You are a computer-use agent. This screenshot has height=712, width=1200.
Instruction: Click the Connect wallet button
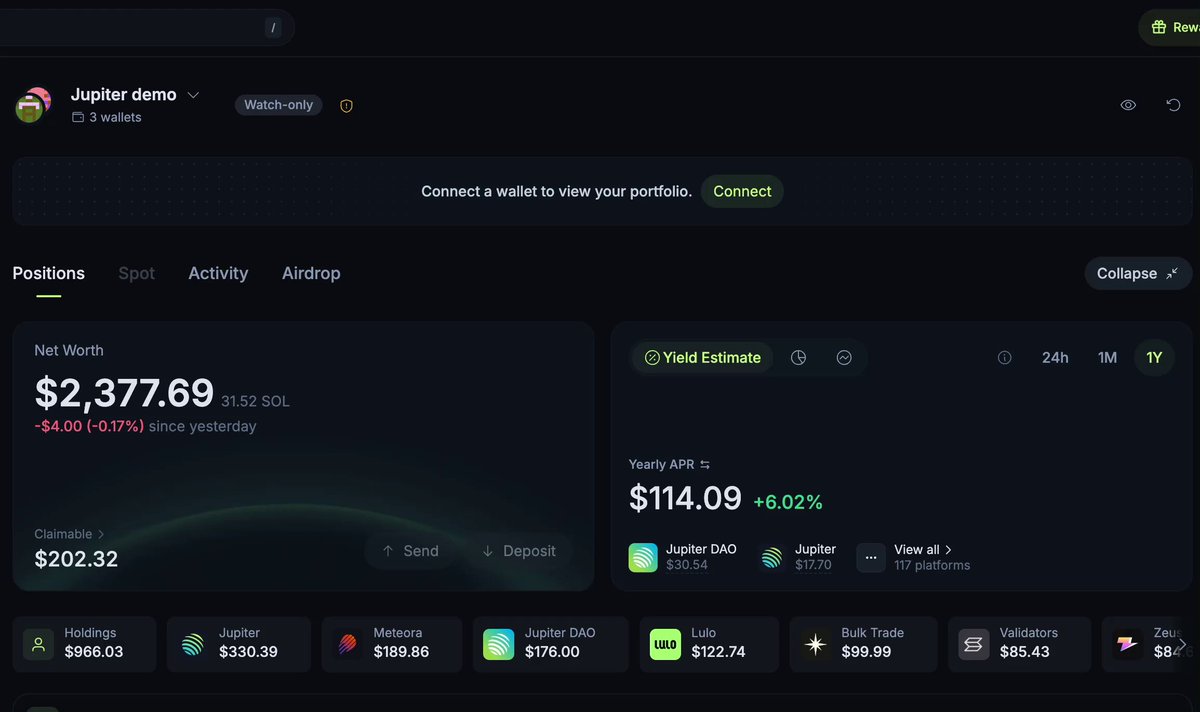[x=742, y=191]
